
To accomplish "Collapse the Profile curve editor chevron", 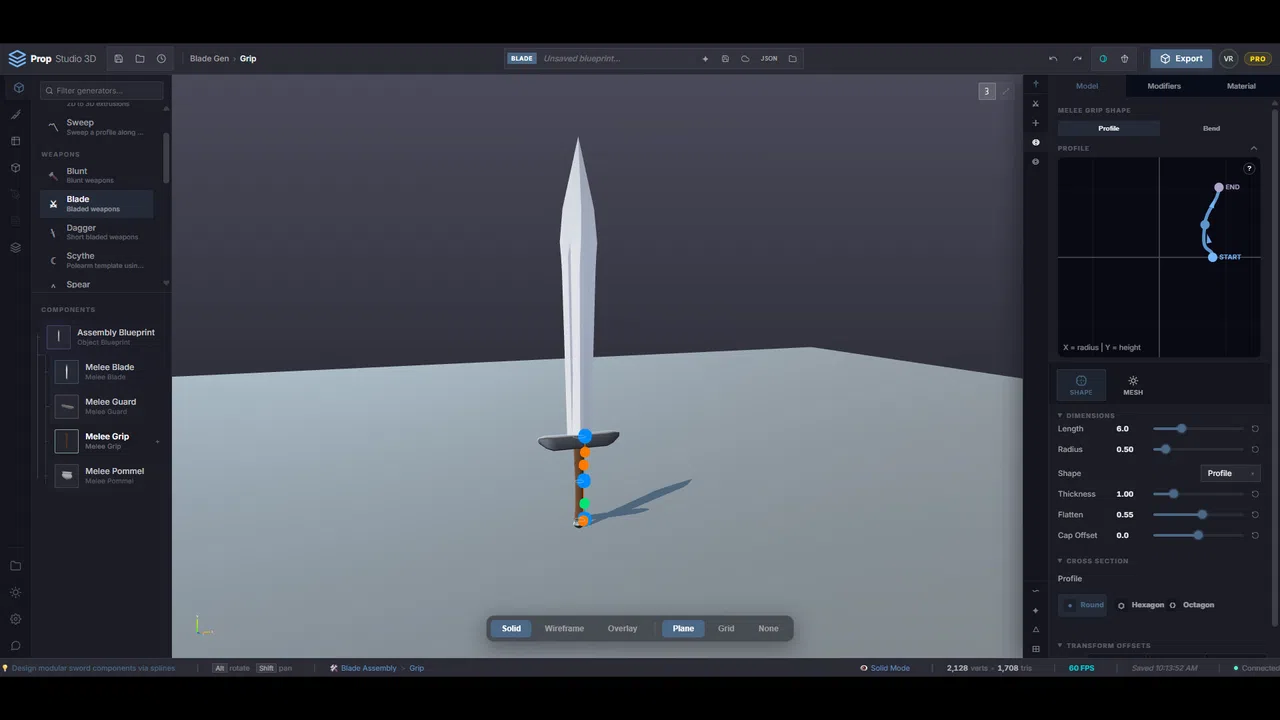I will (x=1254, y=148).
